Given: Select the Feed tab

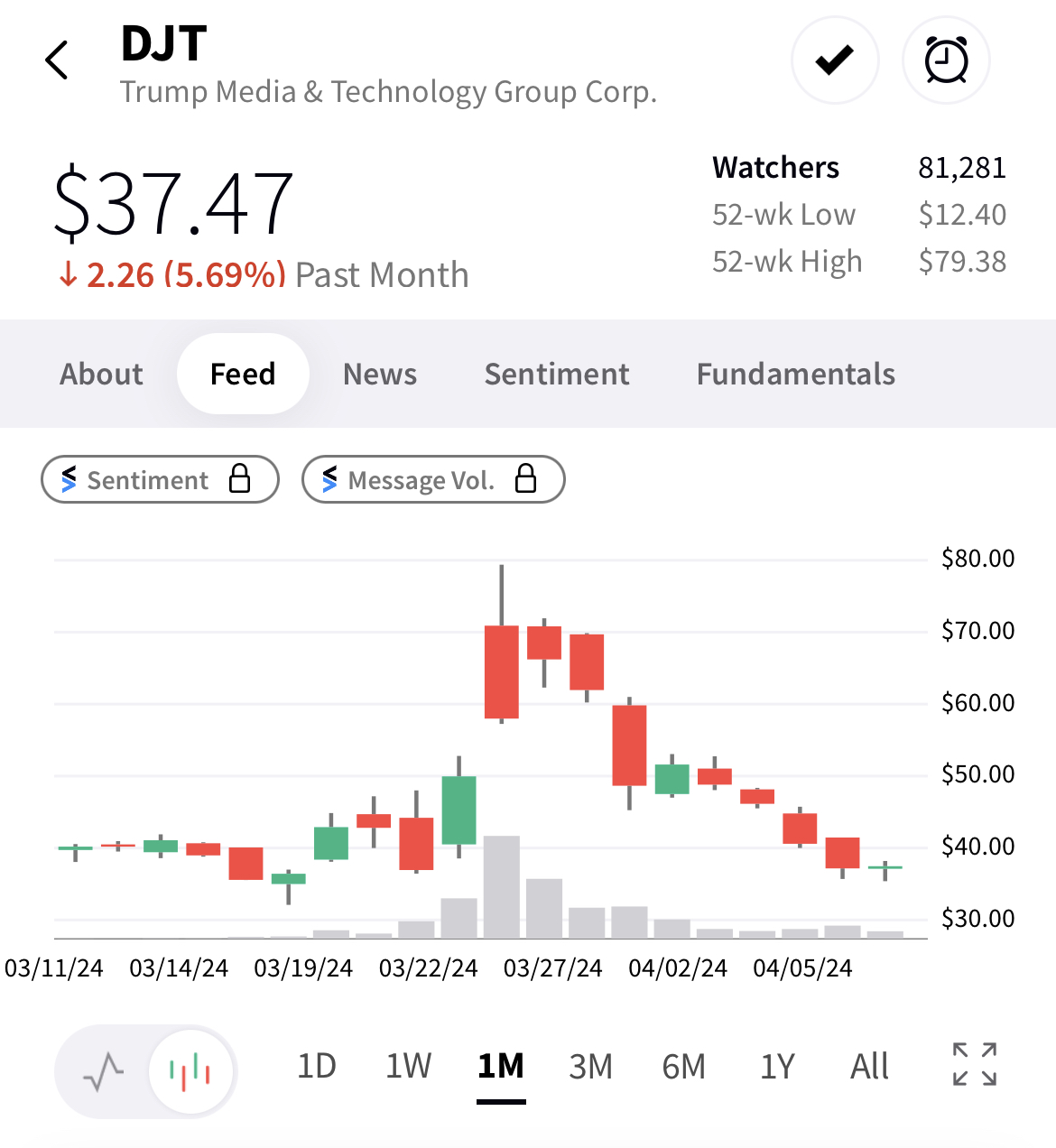Looking at the screenshot, I should pos(243,374).
